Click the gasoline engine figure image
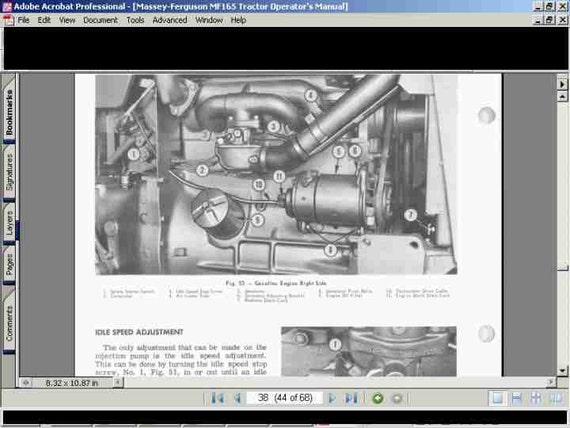 point(276,175)
